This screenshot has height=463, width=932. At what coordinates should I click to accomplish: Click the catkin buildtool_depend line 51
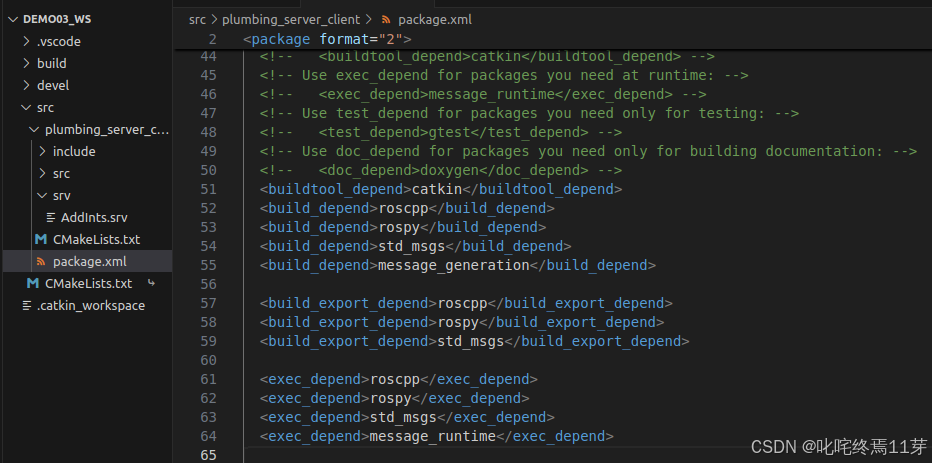click(x=441, y=189)
